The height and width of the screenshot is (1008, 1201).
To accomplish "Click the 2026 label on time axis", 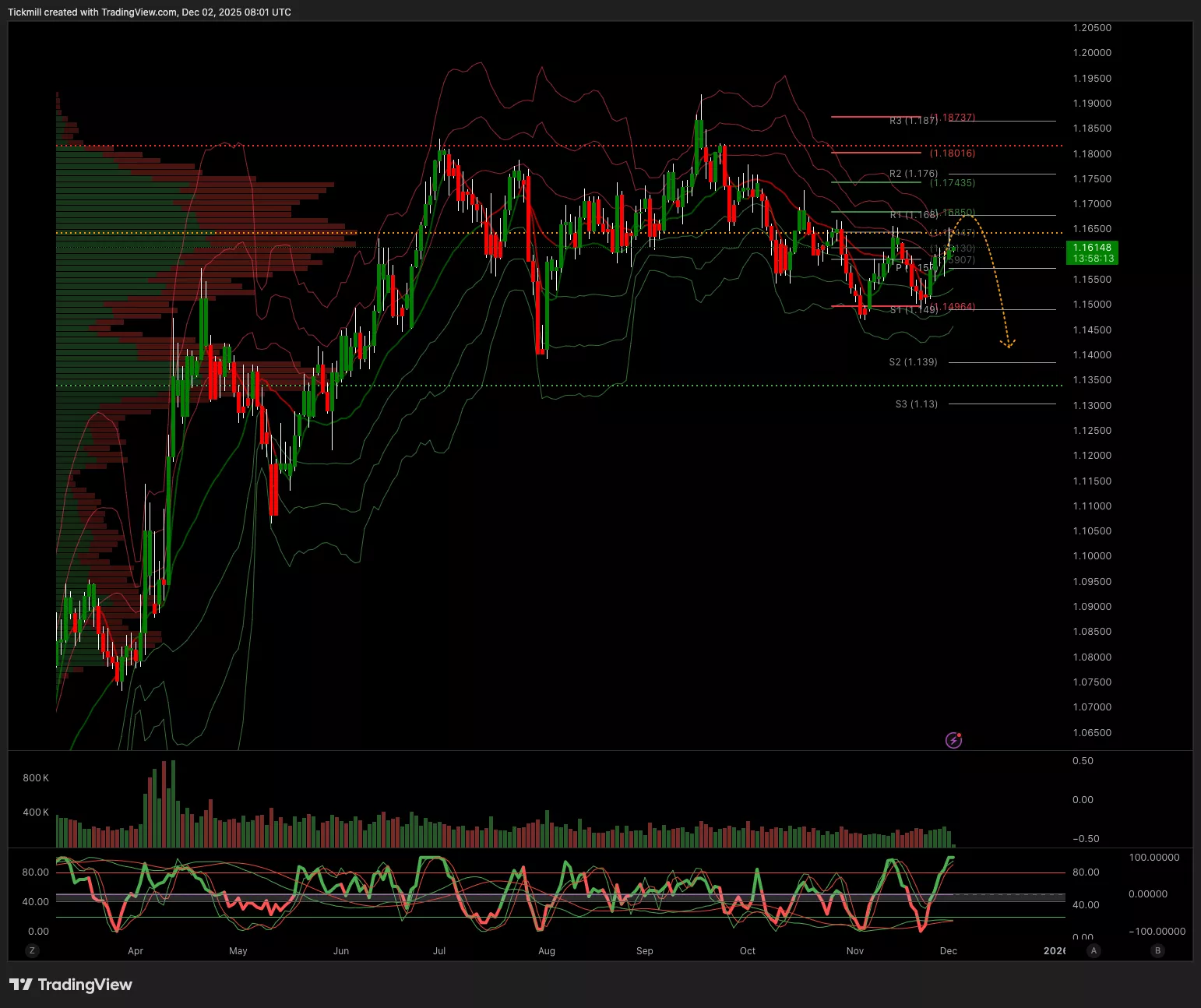I will click(x=1054, y=951).
